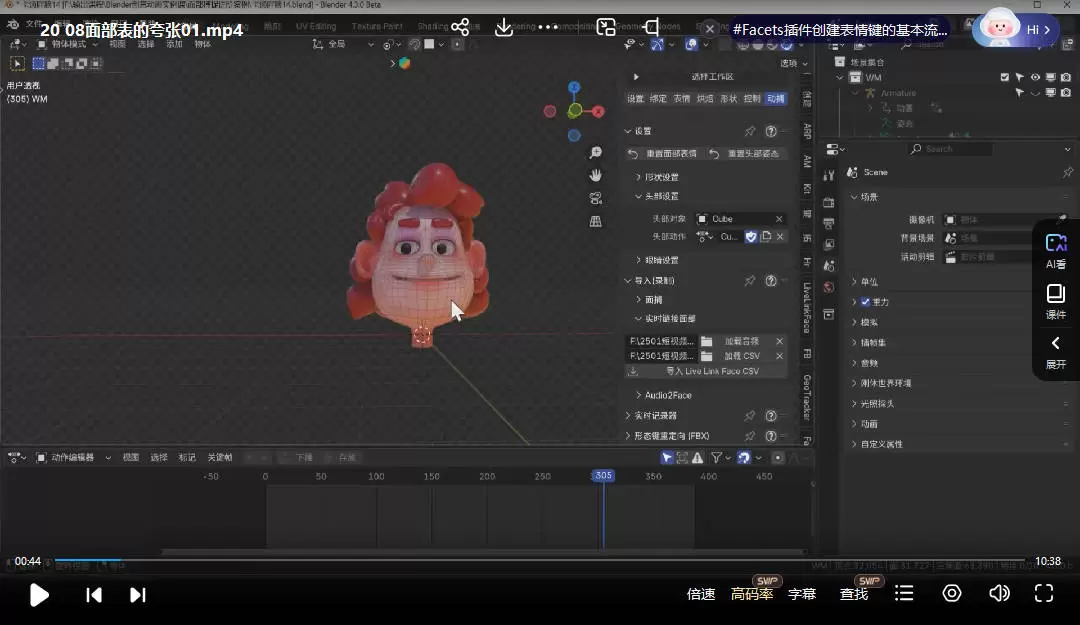
Task: Click the red X axis gizmo ball
Action: click(x=598, y=111)
